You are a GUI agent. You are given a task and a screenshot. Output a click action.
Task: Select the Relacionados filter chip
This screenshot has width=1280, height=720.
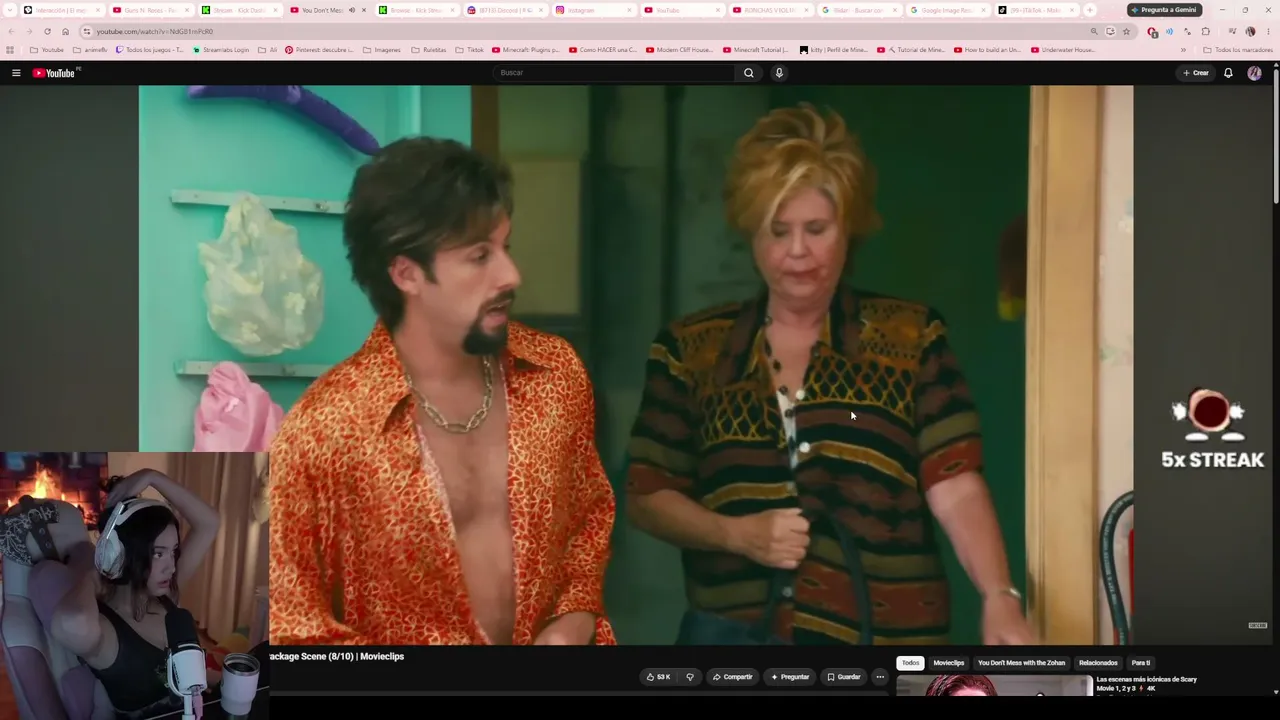click(x=1098, y=663)
